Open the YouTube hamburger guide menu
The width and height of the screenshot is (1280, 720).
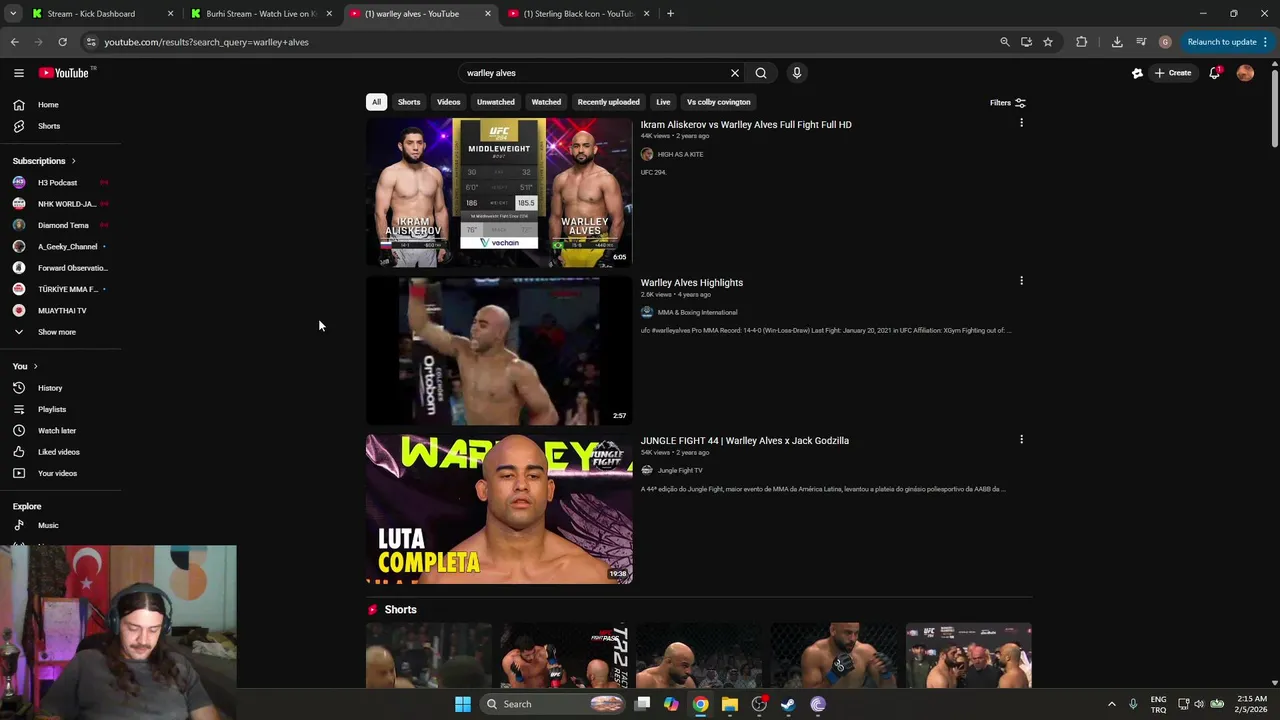tap(19, 73)
